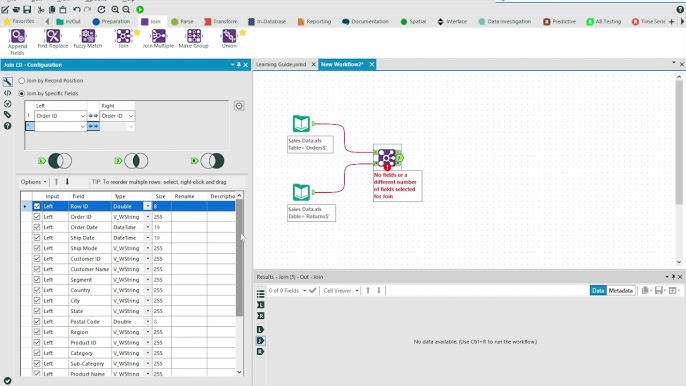
Task: Click the Data button in Results
Action: pos(598,291)
